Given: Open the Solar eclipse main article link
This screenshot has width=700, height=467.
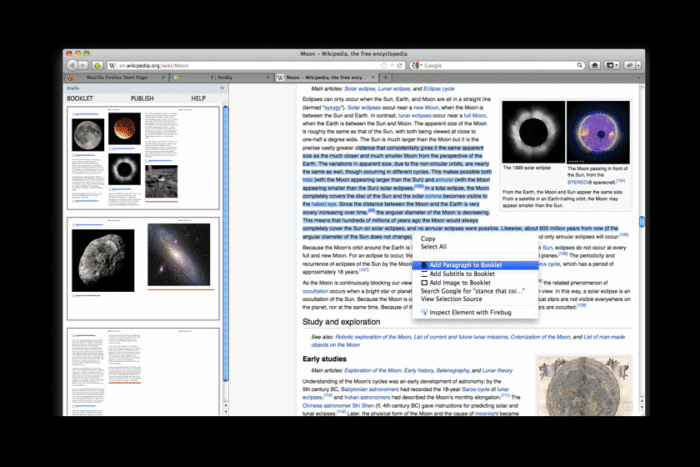Looking at the screenshot, I should pyautogui.click(x=359, y=89).
